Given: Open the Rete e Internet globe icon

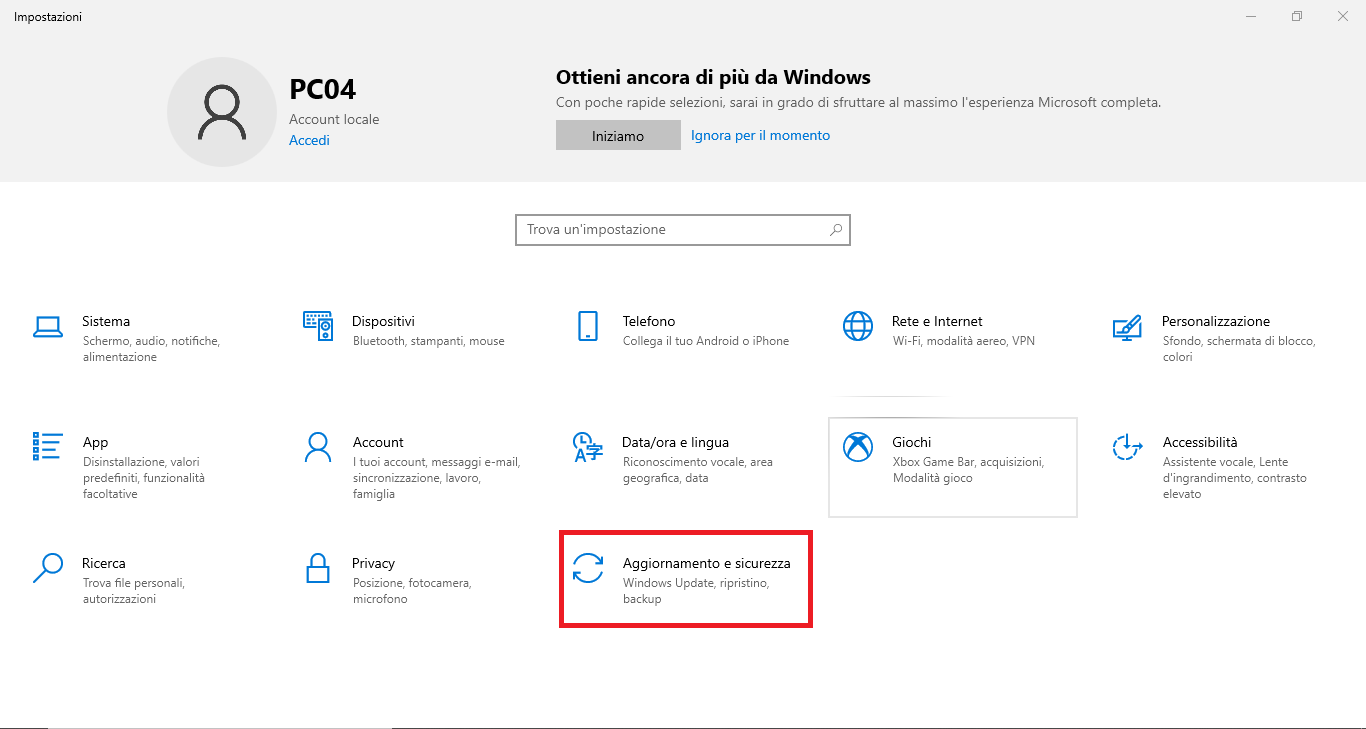Looking at the screenshot, I should pos(858,326).
